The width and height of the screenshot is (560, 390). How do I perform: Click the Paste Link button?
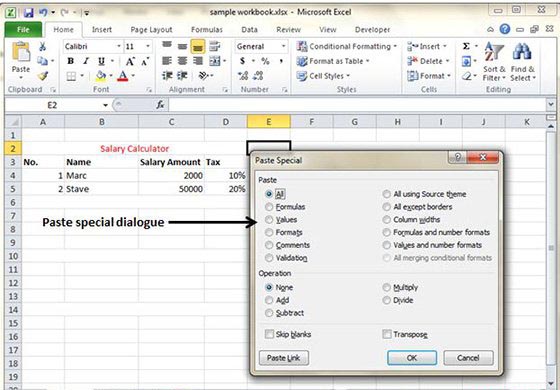(x=284, y=358)
